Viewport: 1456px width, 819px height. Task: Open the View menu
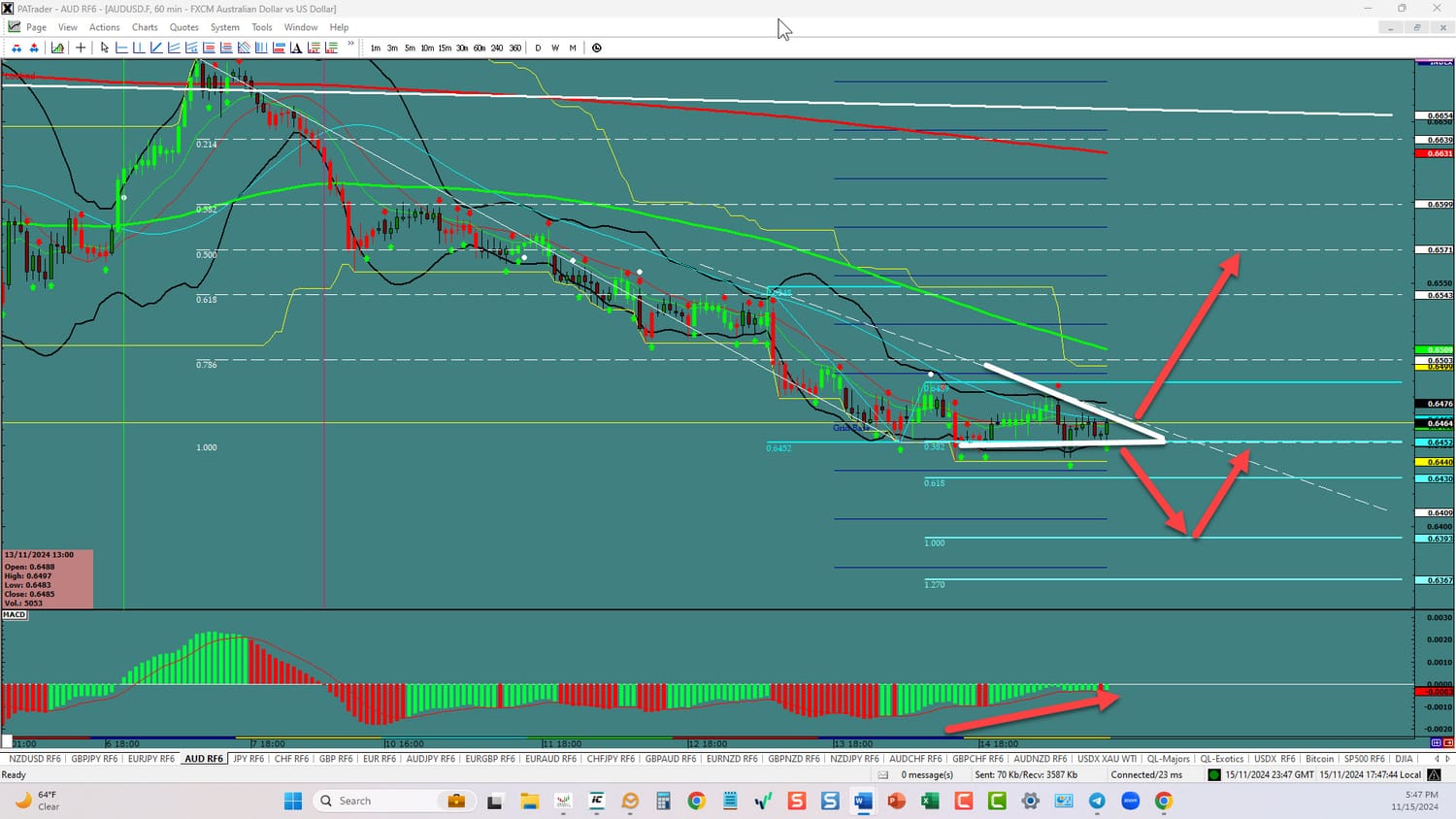tap(68, 27)
